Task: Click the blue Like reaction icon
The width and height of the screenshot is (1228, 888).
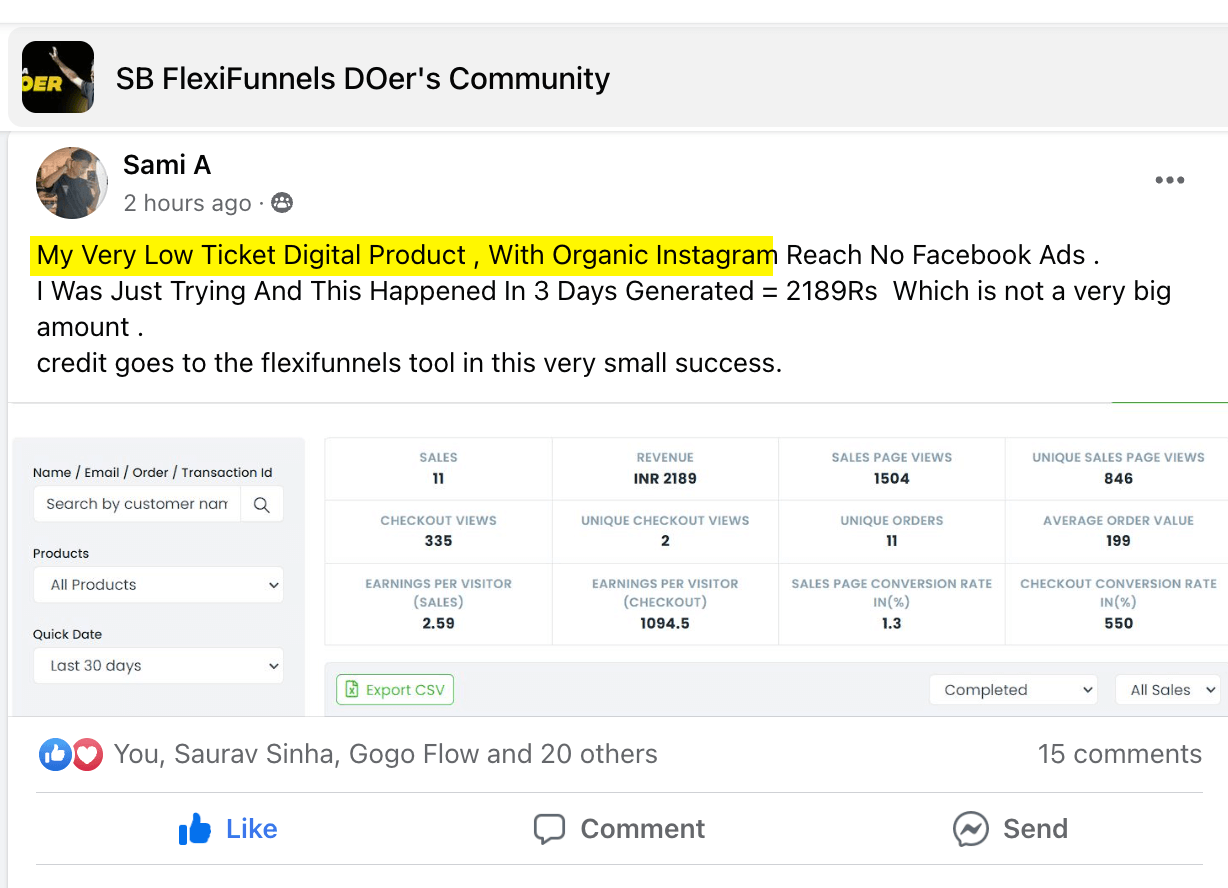Action: click(x=54, y=754)
